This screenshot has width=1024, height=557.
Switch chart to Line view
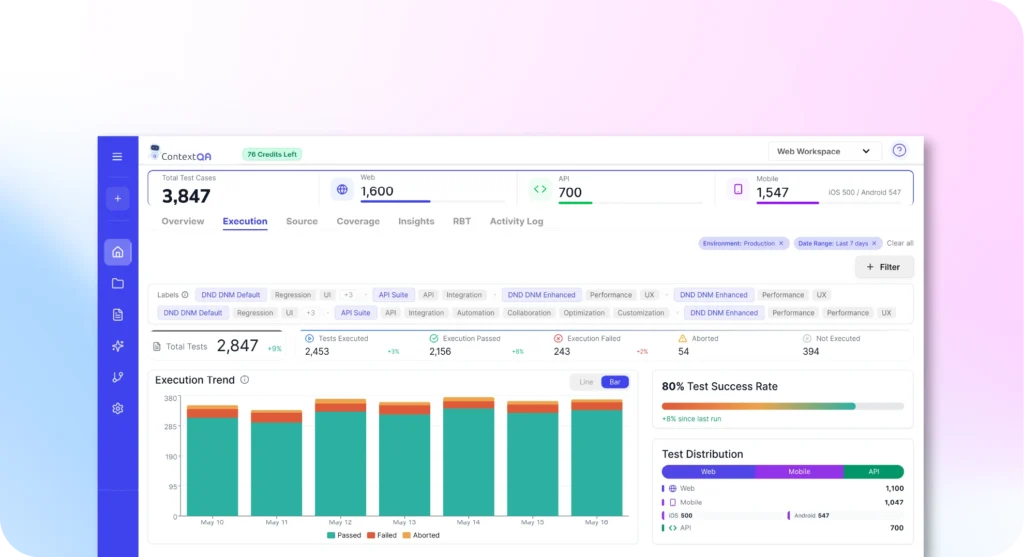(586, 382)
